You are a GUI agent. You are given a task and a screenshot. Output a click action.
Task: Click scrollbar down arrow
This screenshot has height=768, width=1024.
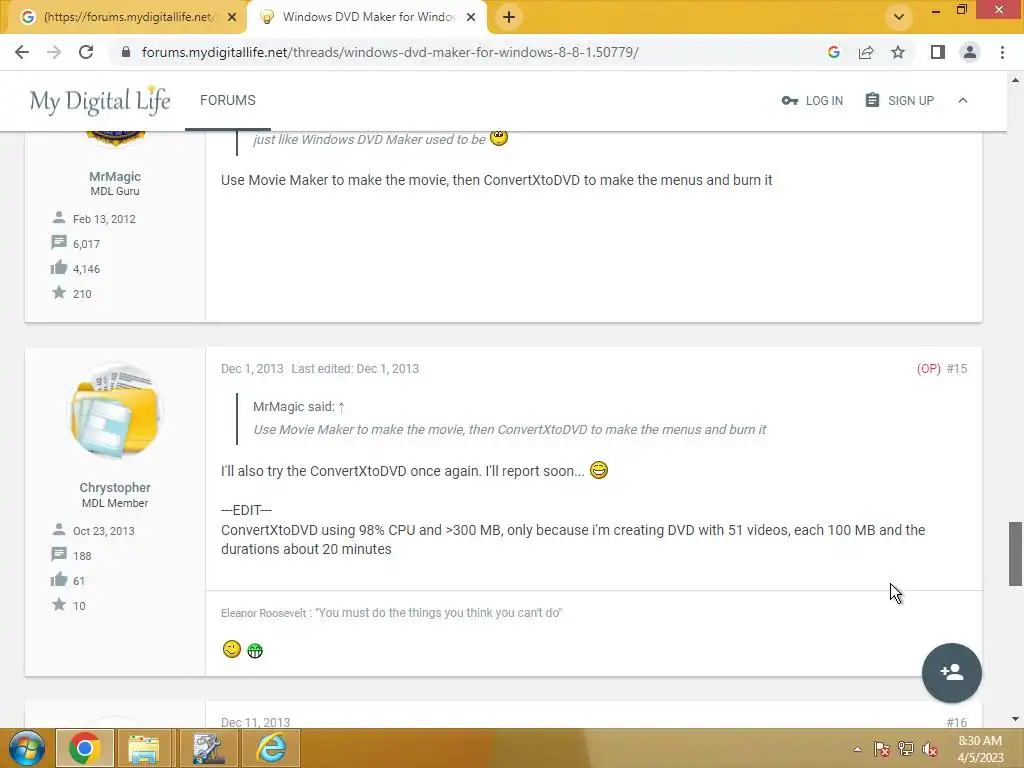1015,719
